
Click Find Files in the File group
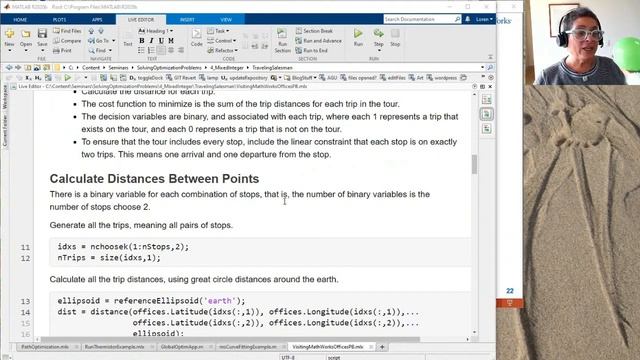tap(67, 31)
